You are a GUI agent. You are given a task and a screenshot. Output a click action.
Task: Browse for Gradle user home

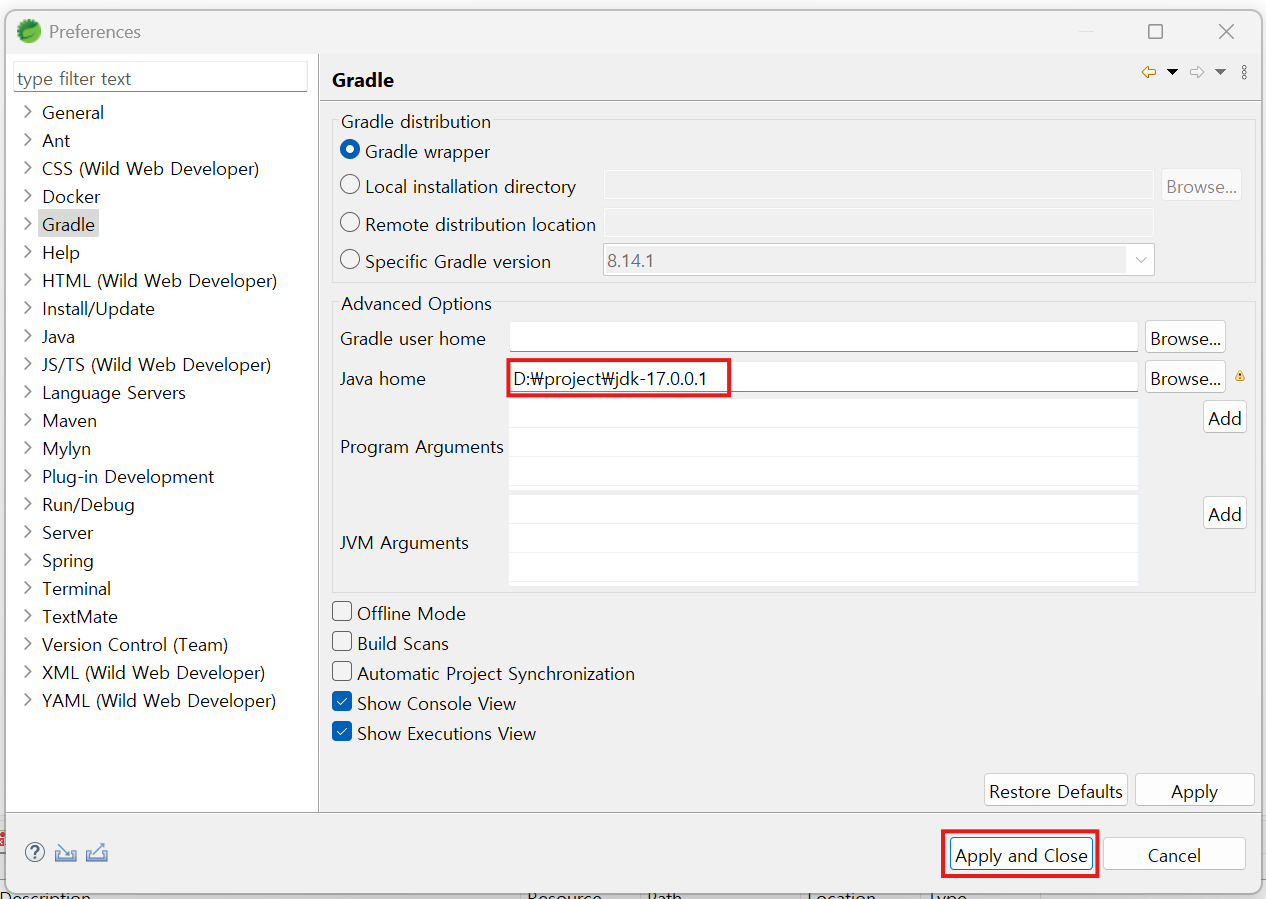coord(1185,337)
